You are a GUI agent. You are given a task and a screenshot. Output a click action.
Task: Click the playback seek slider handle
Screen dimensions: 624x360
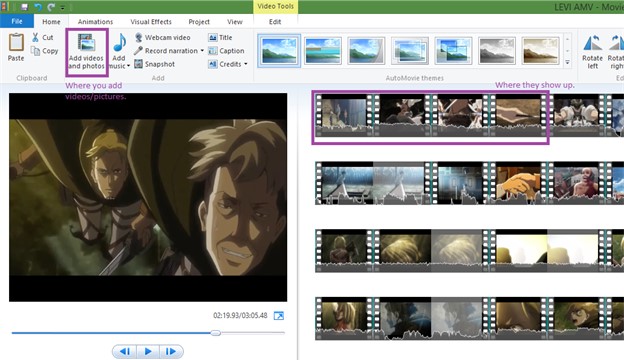click(x=216, y=333)
